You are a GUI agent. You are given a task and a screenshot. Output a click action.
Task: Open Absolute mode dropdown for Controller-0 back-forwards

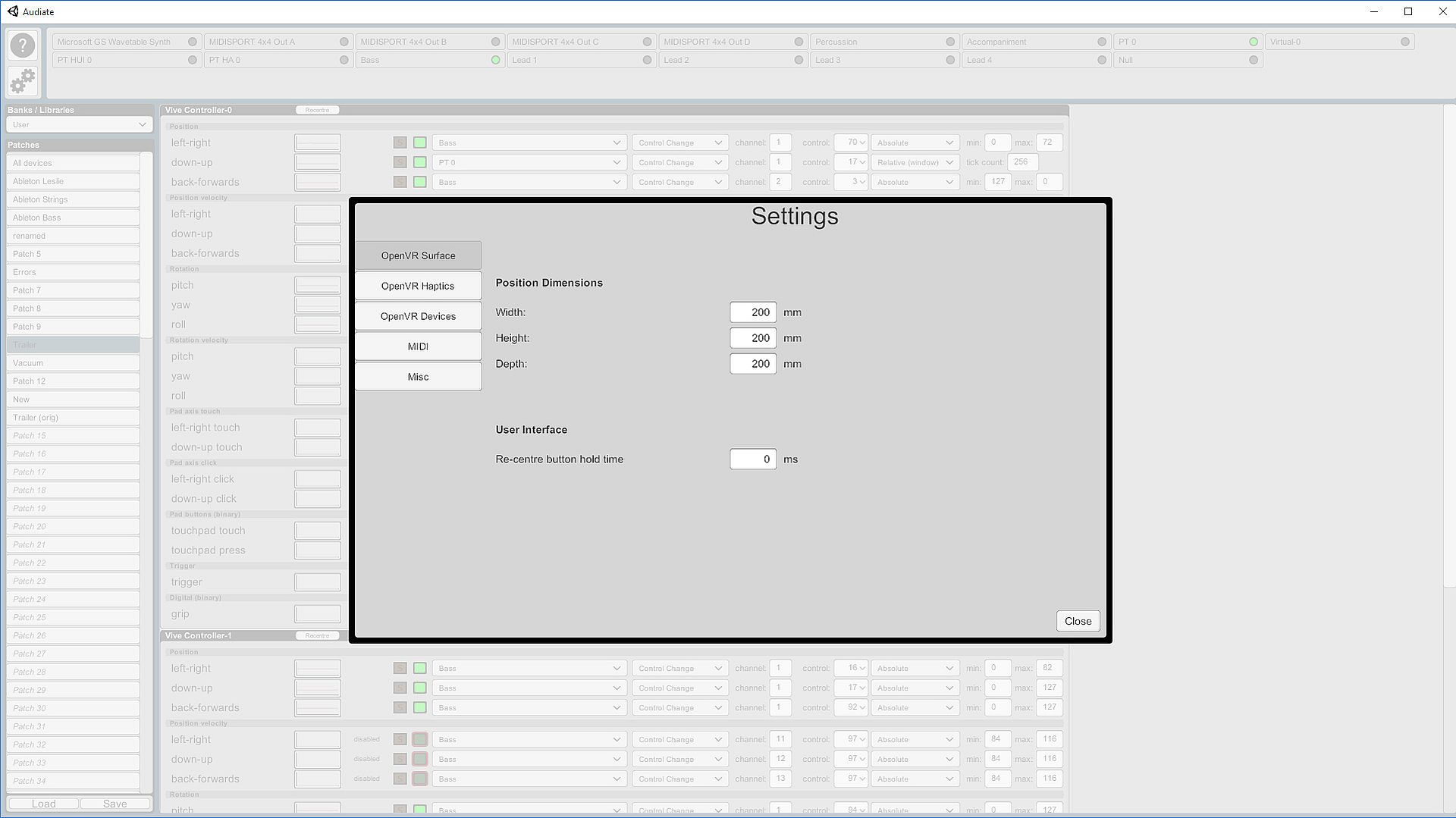915,182
